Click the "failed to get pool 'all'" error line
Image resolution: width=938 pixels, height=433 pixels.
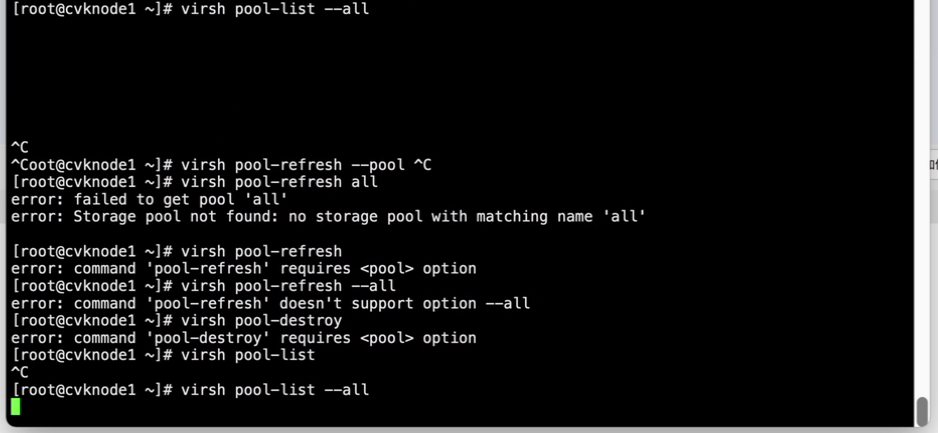tap(150, 199)
